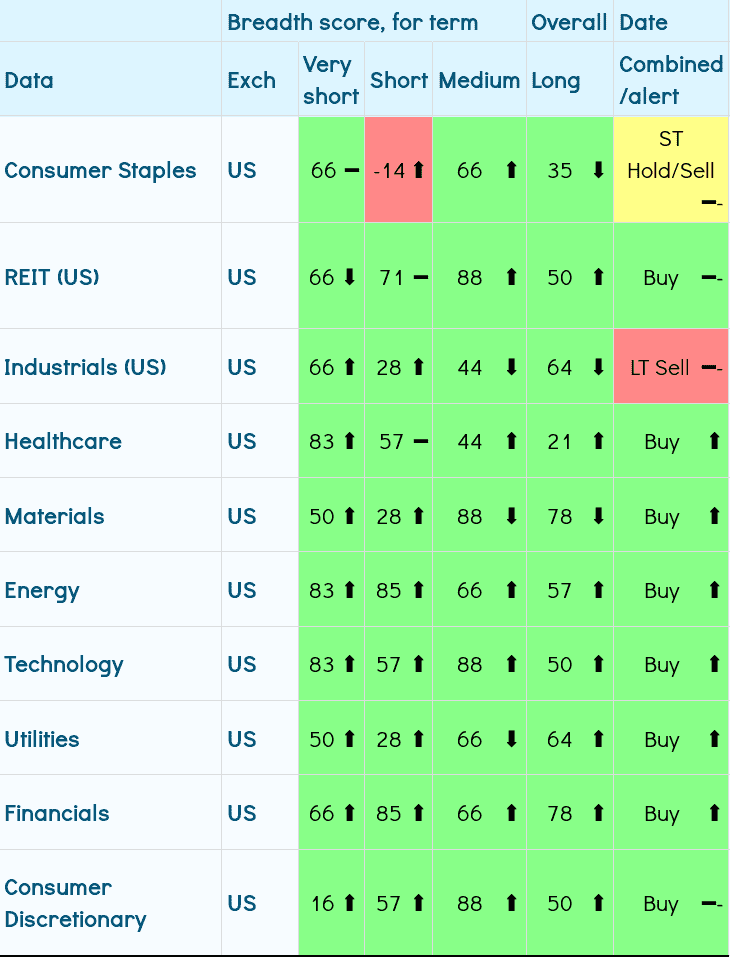Open the Consumer Staples sector link
730x957 pixels.
coord(100,170)
